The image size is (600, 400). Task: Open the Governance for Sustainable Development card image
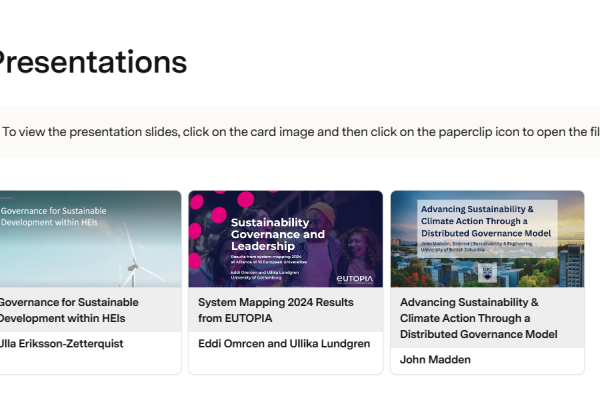pyautogui.click(x=90, y=239)
